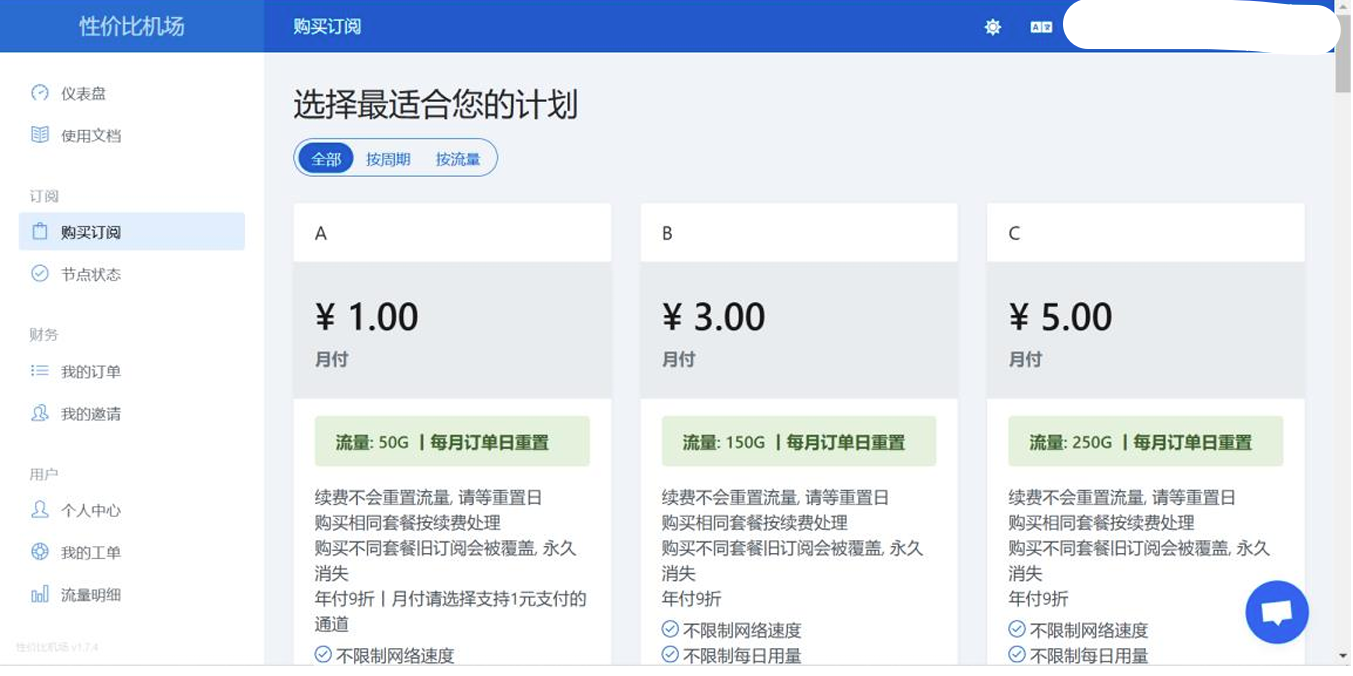Open the language switch icon in header
This screenshot has width=1353, height=676.
(x=1041, y=27)
